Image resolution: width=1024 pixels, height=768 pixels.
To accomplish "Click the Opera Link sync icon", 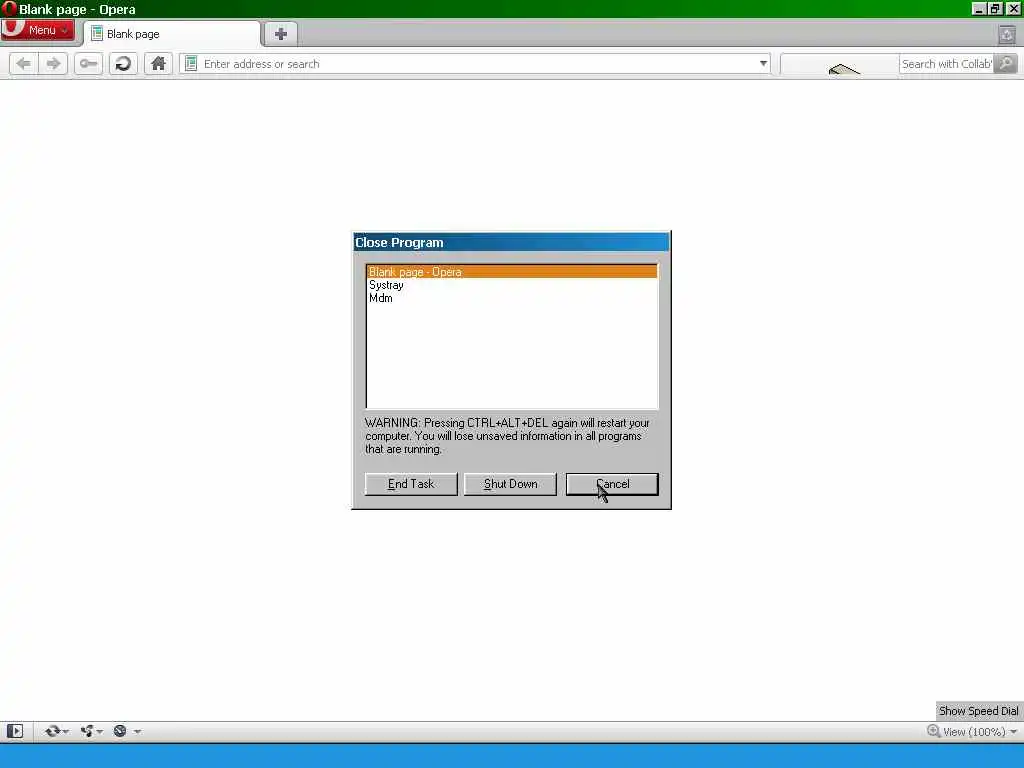I will [52, 731].
